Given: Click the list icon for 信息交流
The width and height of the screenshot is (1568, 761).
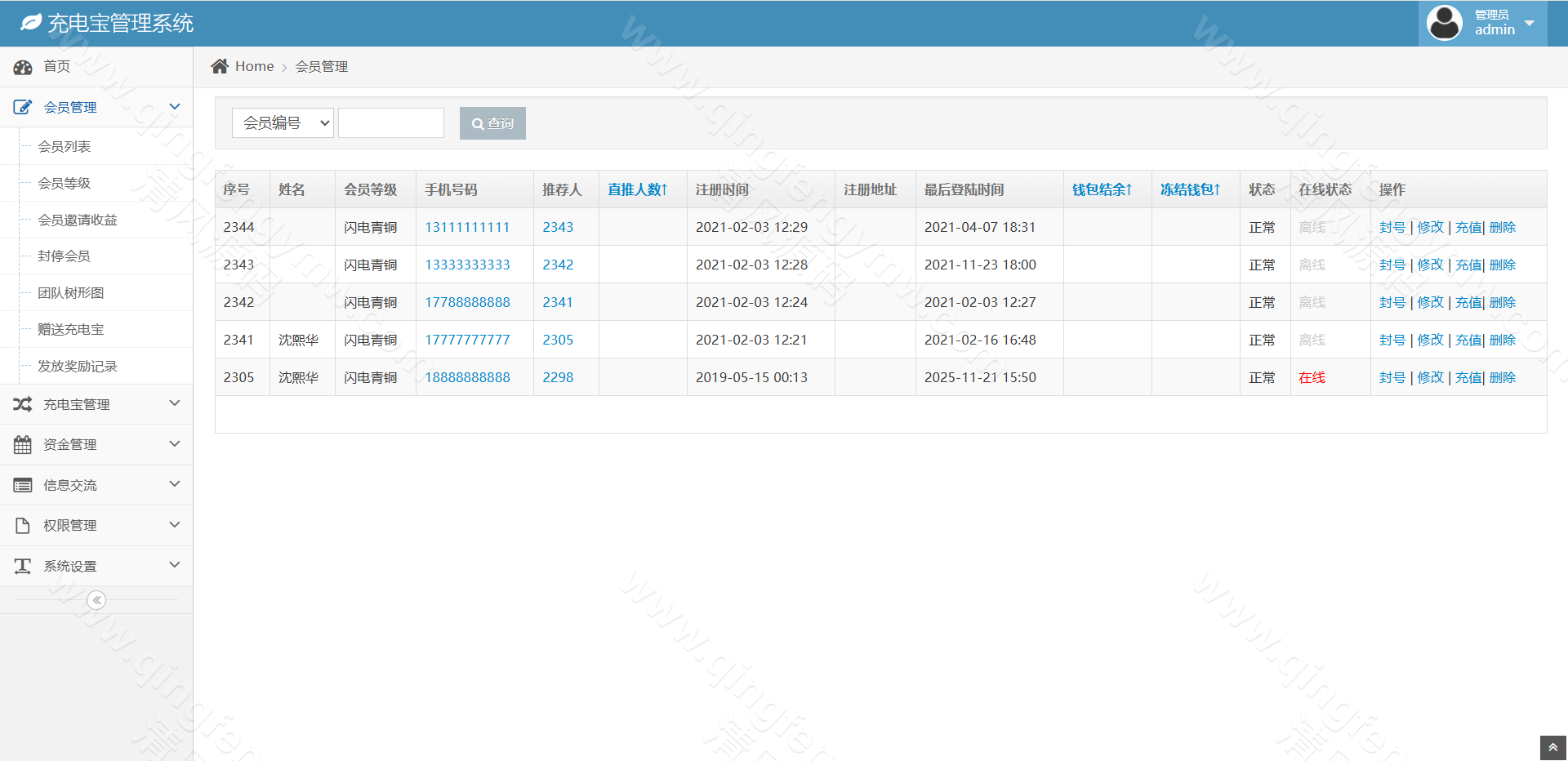Looking at the screenshot, I should click(22, 485).
